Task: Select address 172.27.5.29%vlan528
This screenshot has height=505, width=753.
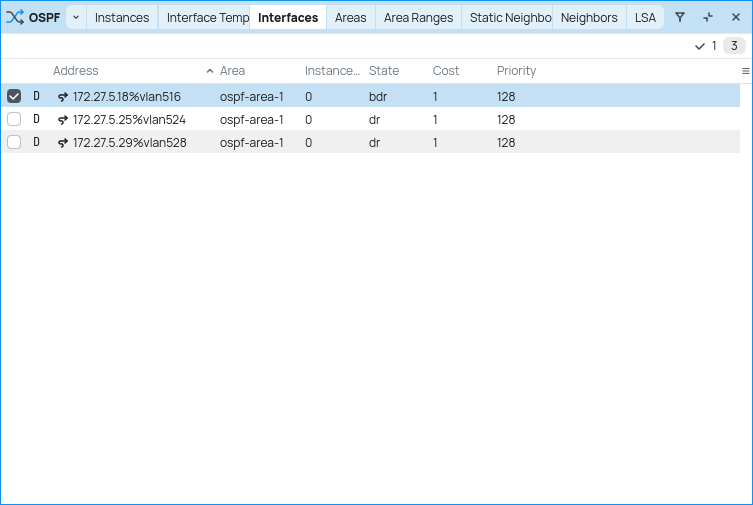Action: 130,143
